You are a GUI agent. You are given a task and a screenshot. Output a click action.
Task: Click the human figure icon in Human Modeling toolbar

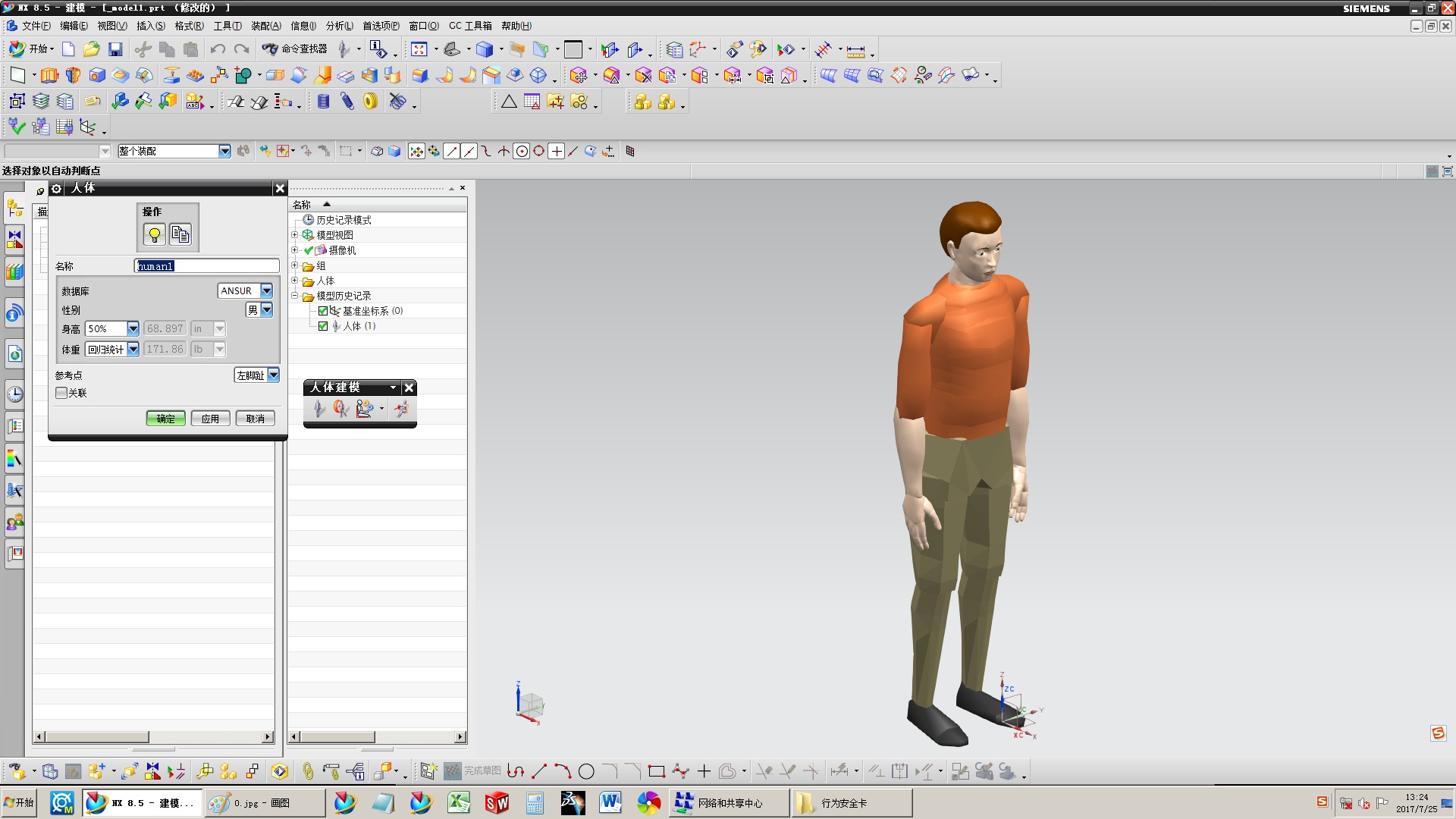click(319, 409)
